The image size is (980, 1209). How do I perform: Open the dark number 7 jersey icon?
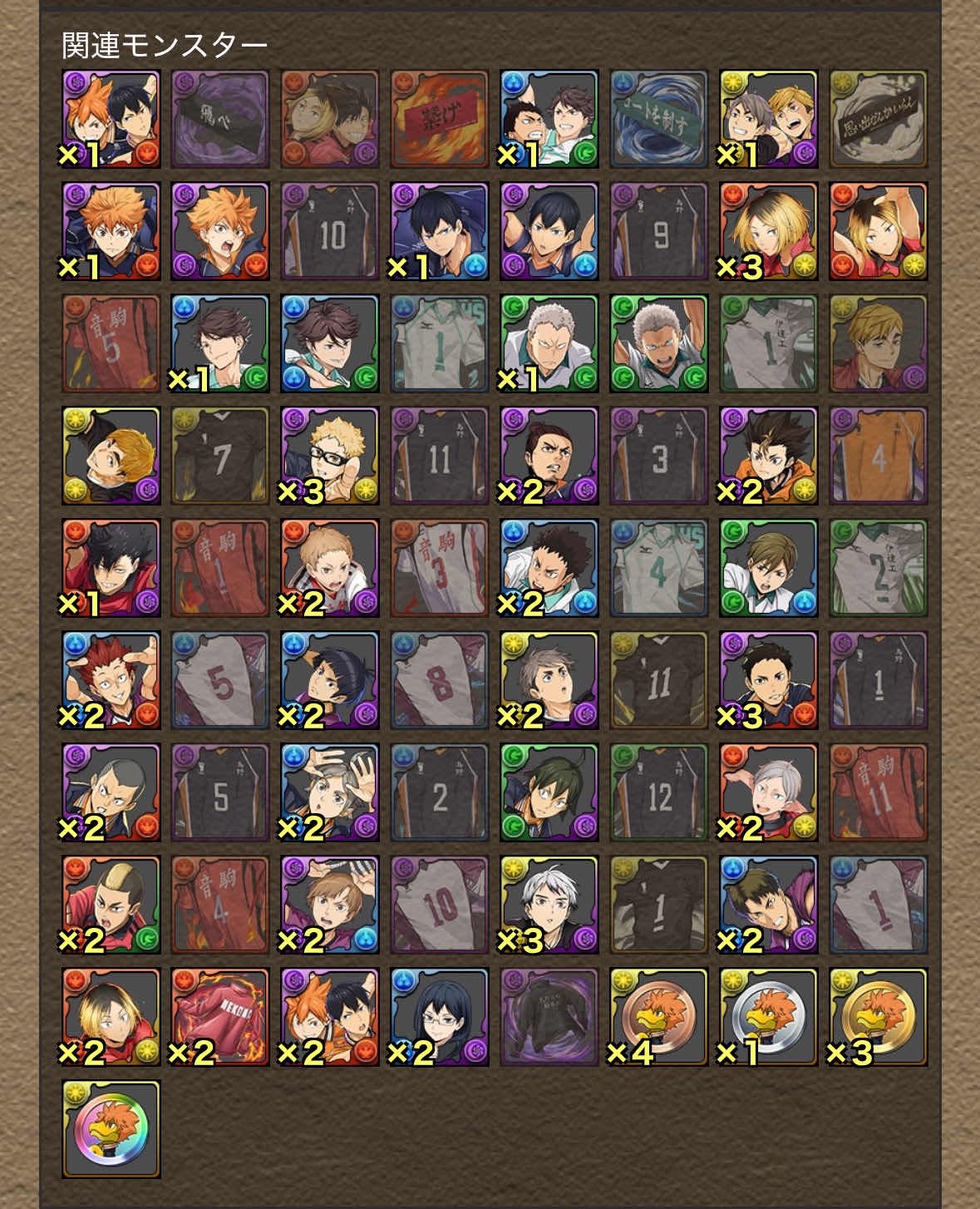point(219,456)
